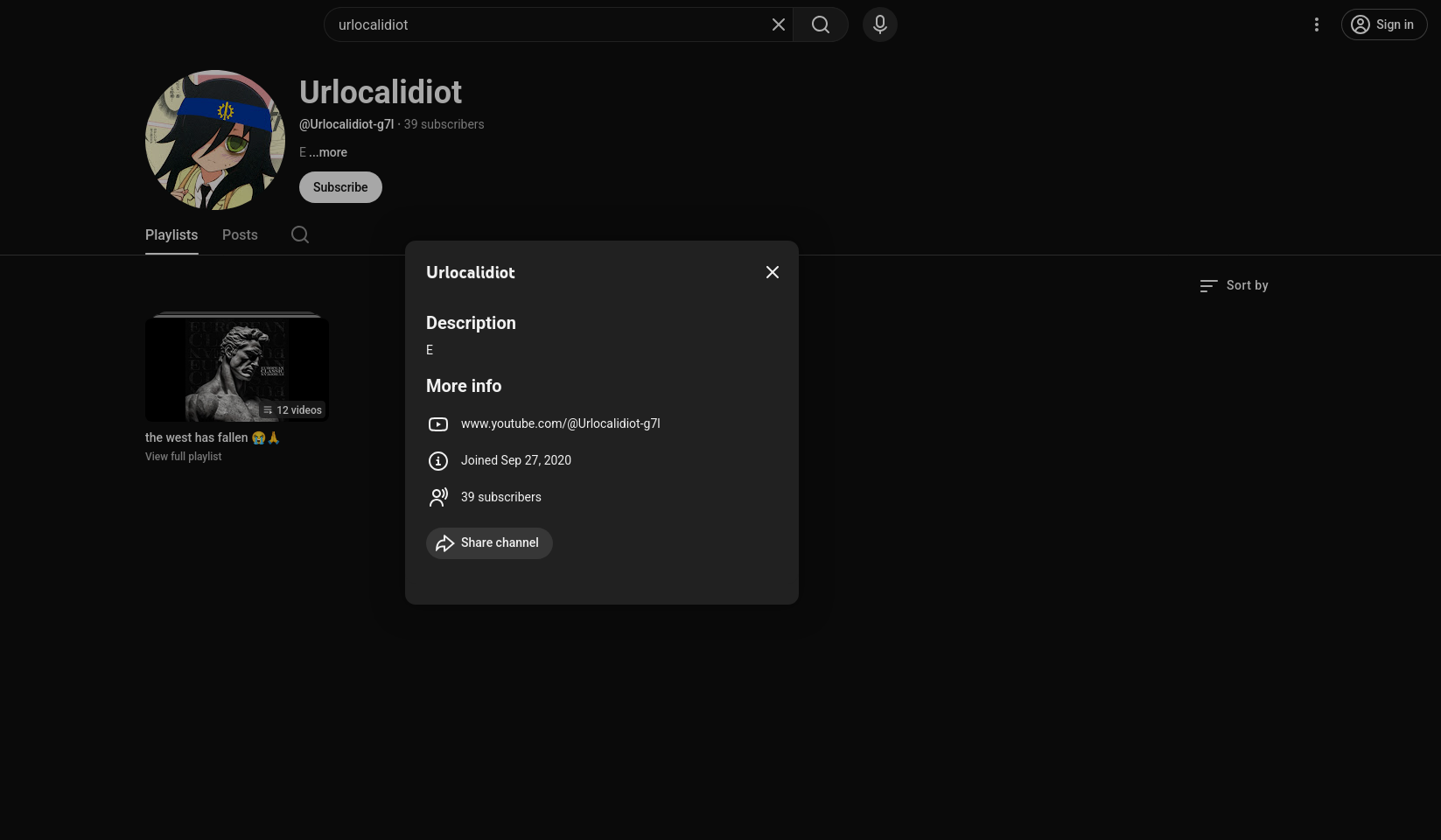
Task: Open the west has fallen playlist thumbnail
Action: point(236,368)
